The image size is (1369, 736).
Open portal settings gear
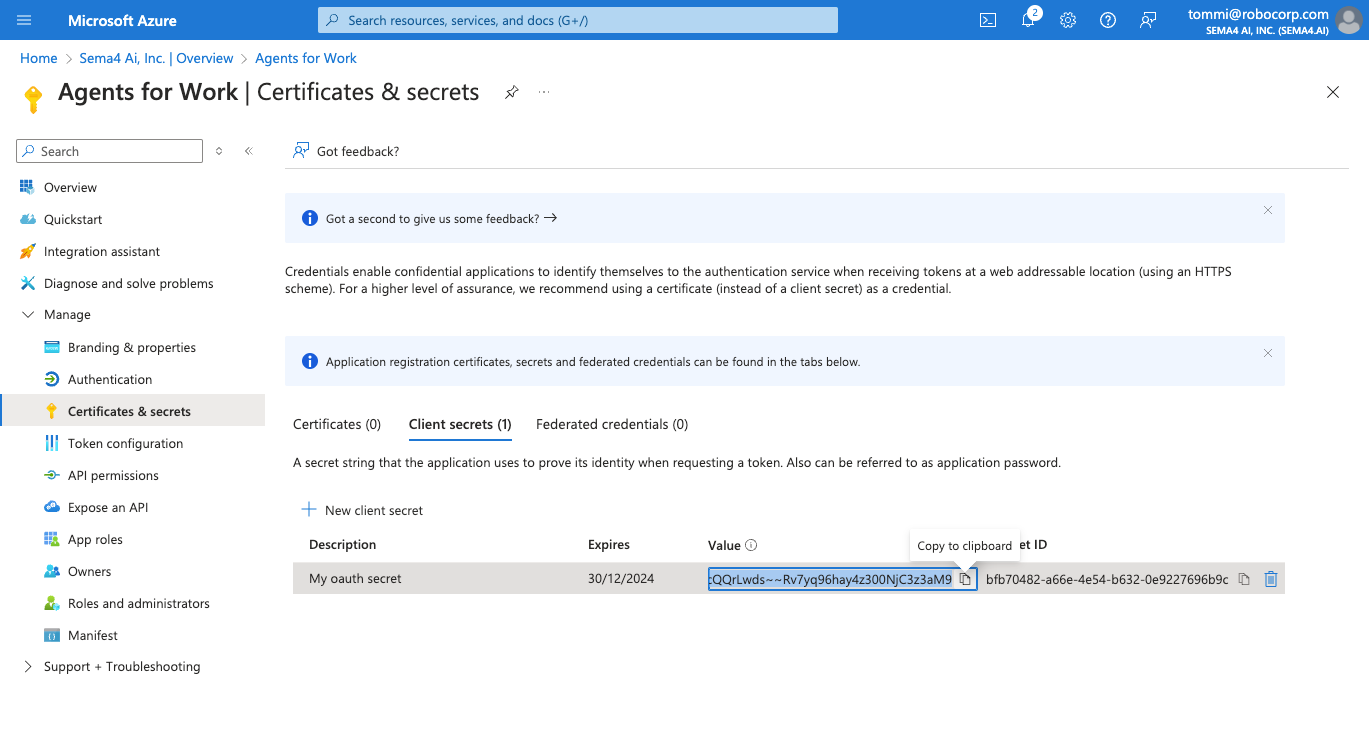click(1068, 20)
